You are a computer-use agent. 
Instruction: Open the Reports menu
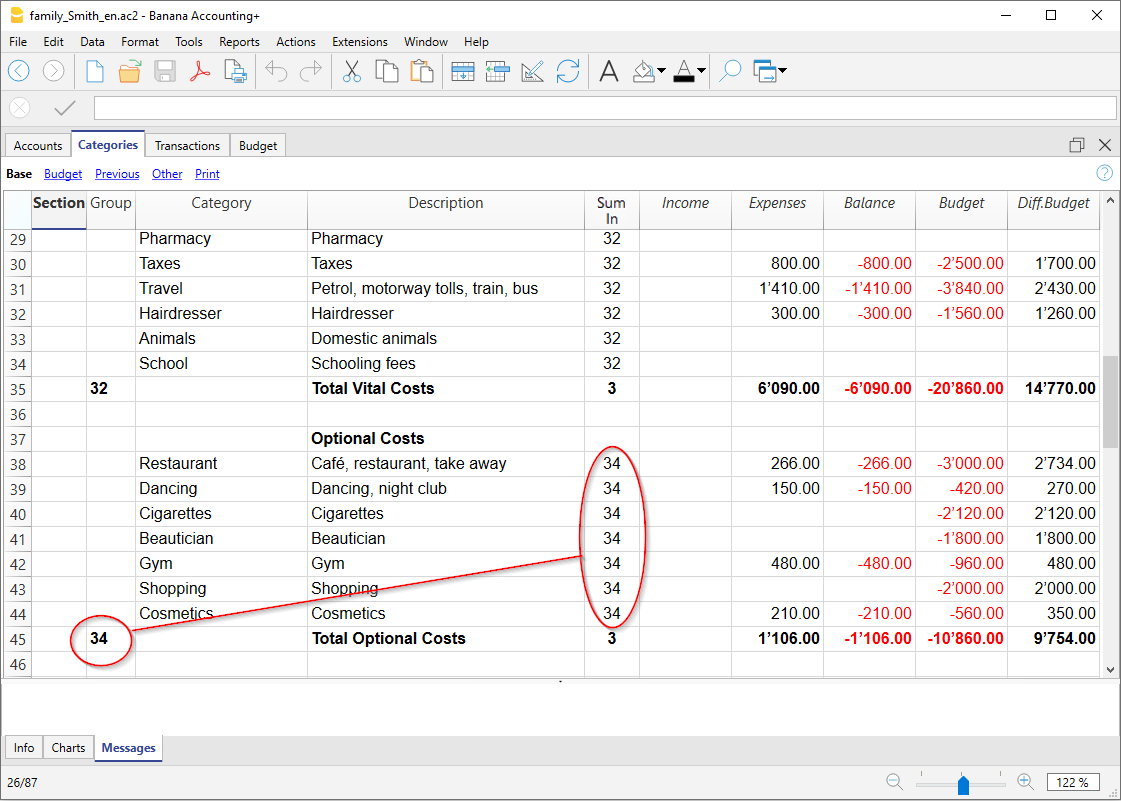tap(239, 41)
